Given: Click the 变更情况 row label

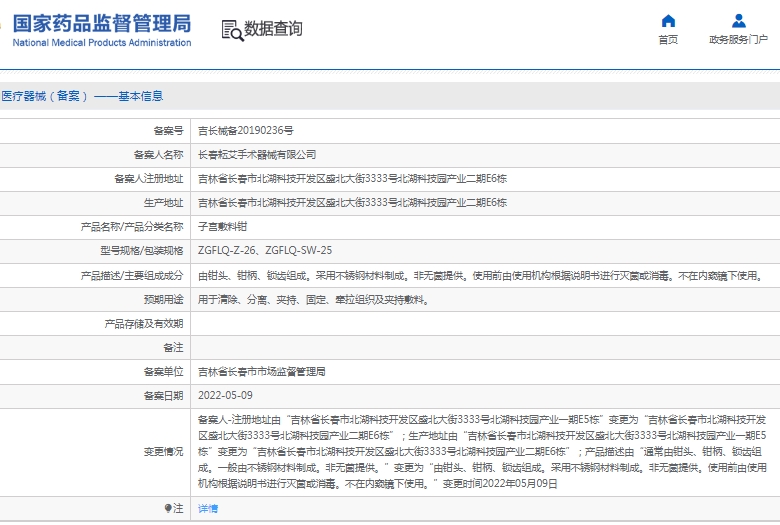Looking at the screenshot, I should (163, 451).
